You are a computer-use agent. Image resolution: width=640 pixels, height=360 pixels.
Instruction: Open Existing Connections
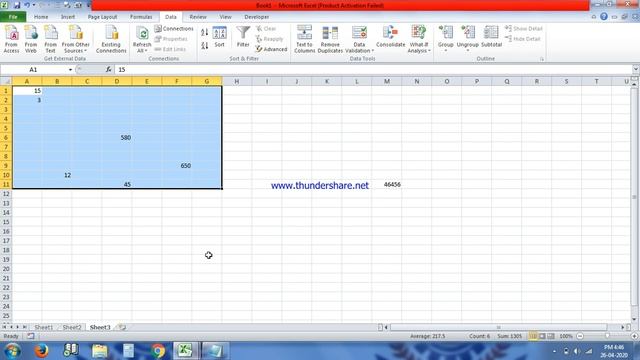click(111, 39)
